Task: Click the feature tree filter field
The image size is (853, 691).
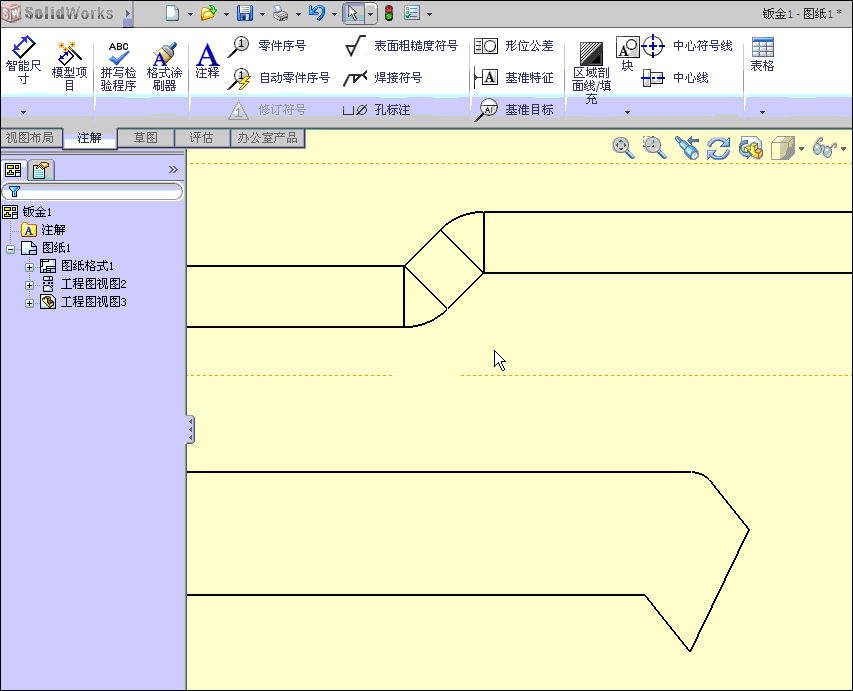Action: (92, 192)
